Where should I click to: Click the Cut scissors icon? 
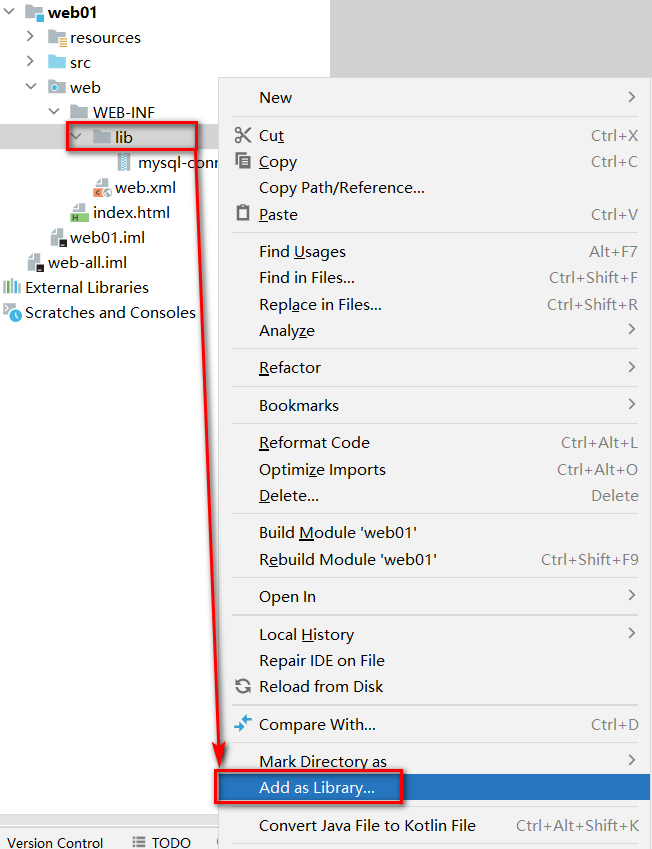pyautogui.click(x=243, y=135)
